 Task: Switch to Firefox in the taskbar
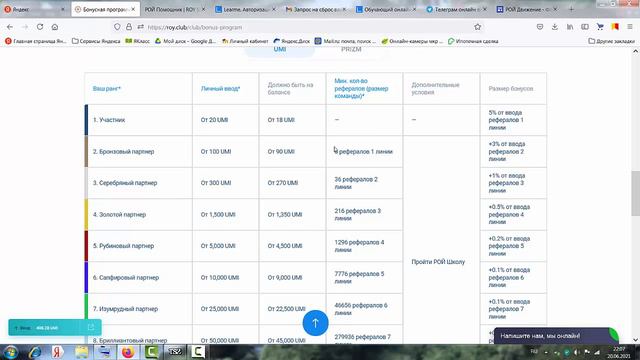click(x=128, y=352)
